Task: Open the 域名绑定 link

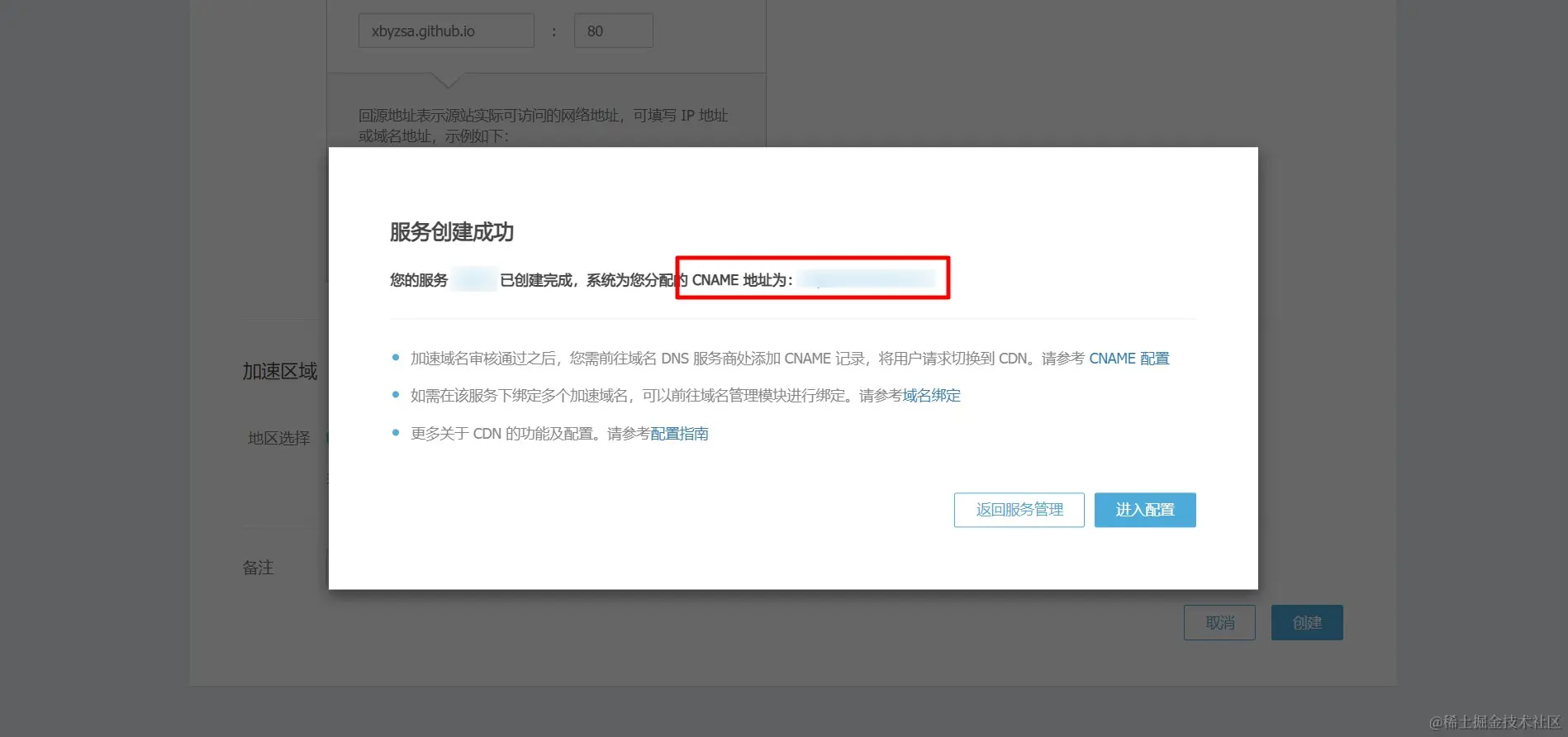Action: [931, 396]
